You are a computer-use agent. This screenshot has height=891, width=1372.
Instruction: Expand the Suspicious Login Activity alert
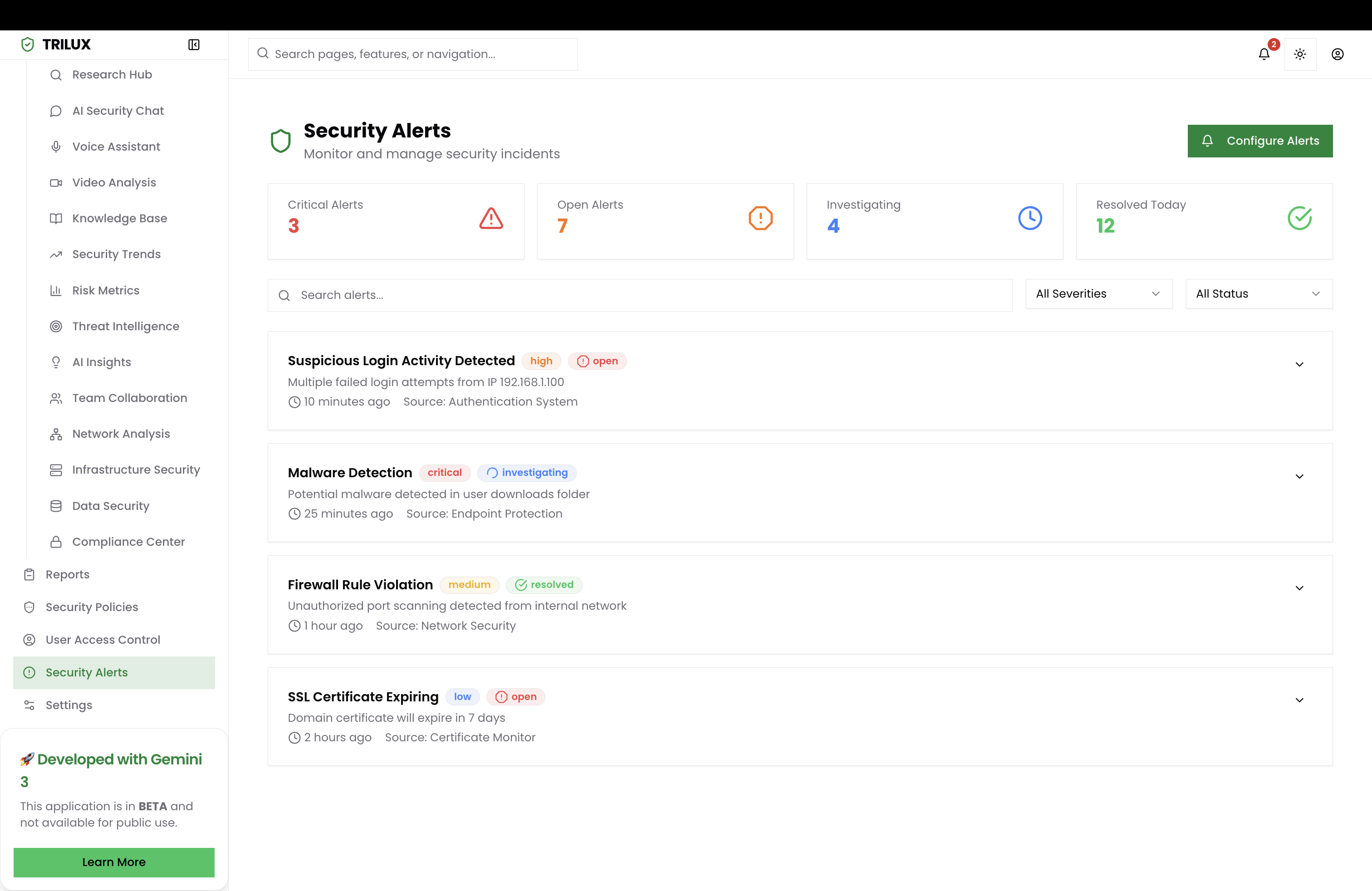1299,364
